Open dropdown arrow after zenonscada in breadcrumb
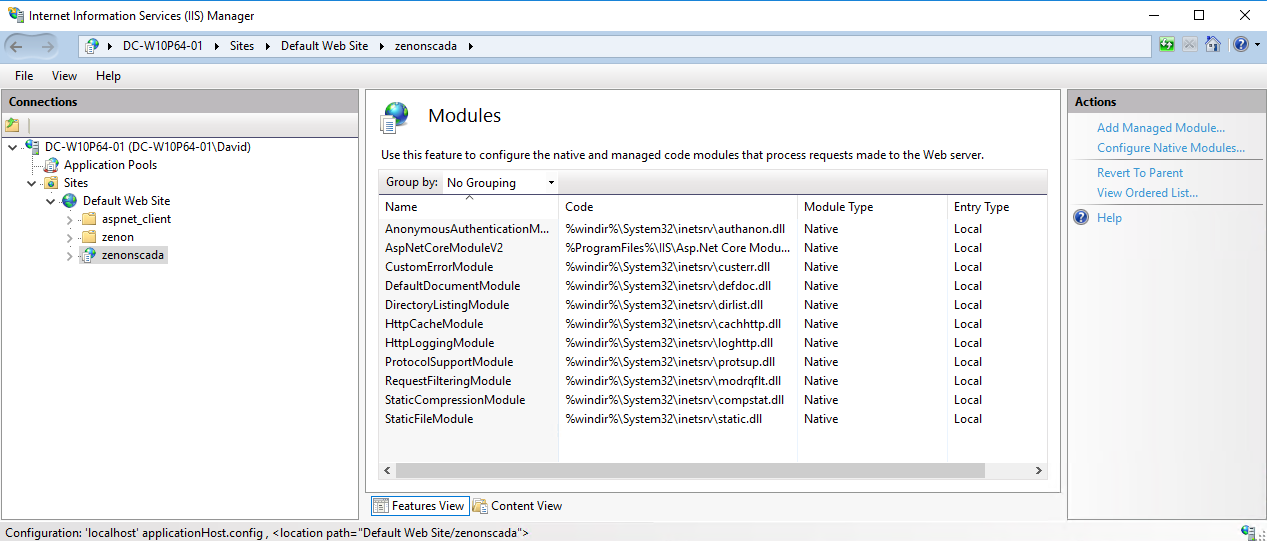The height and width of the screenshot is (541, 1267). pyautogui.click(x=471, y=46)
